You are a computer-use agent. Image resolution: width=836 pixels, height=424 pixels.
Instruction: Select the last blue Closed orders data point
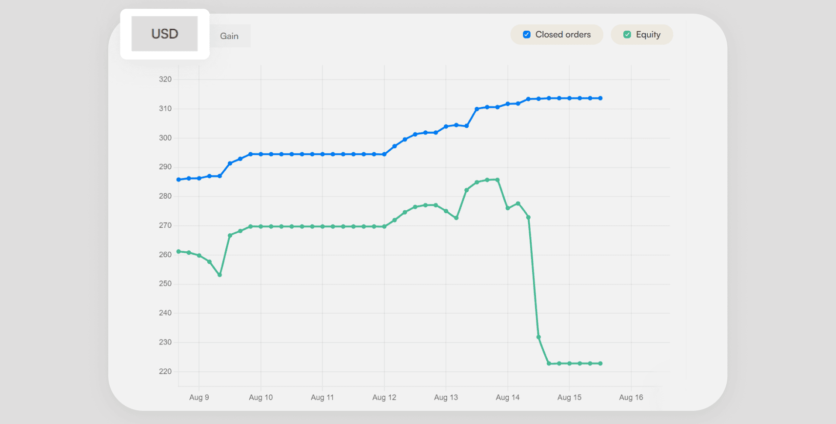coord(600,98)
